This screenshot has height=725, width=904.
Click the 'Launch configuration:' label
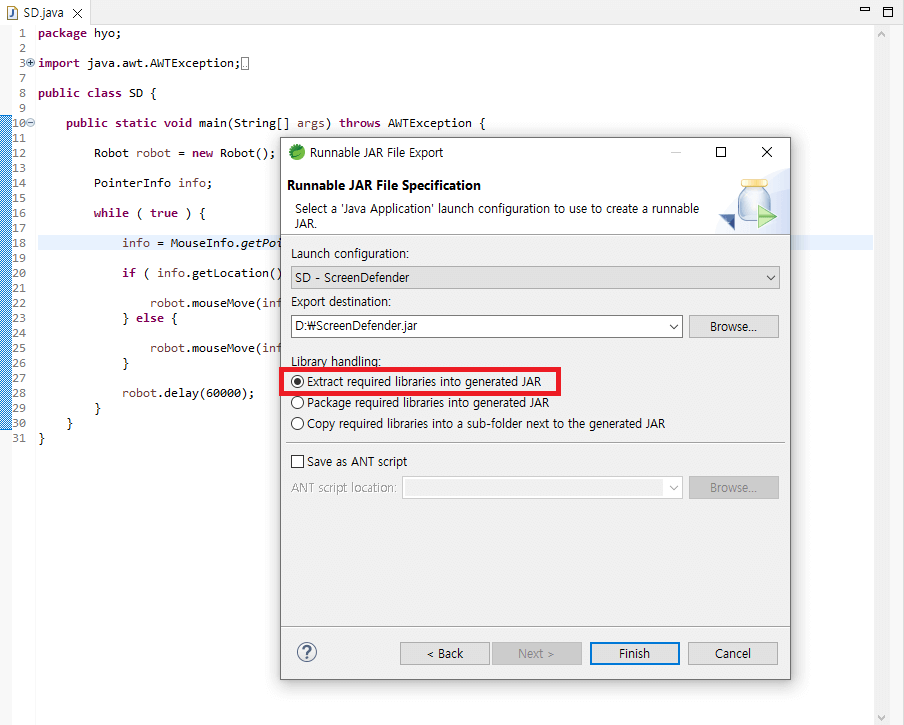click(x=350, y=254)
